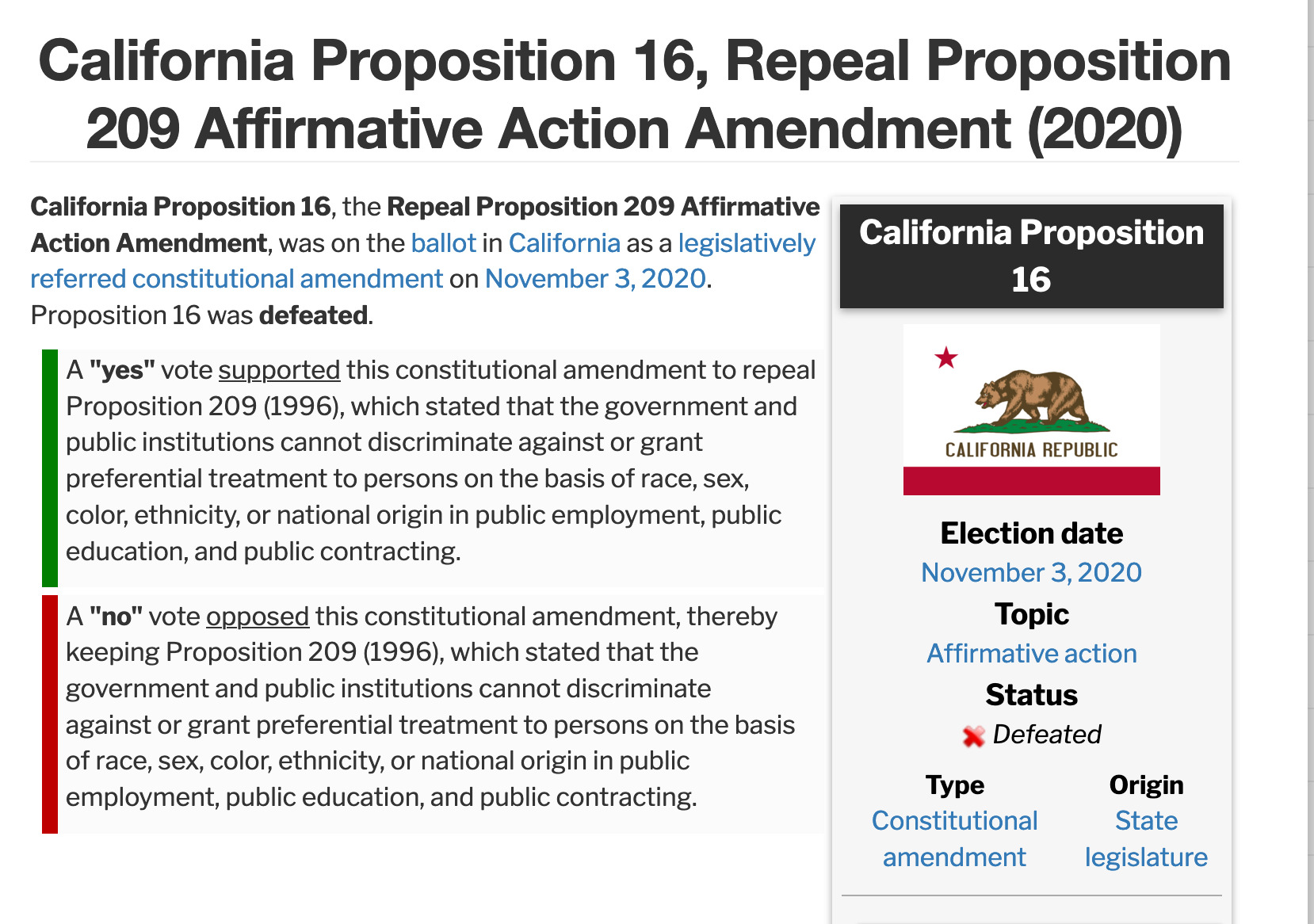Click the red X Defeated status icon
The width and height of the screenshot is (1314, 924).
point(973,736)
